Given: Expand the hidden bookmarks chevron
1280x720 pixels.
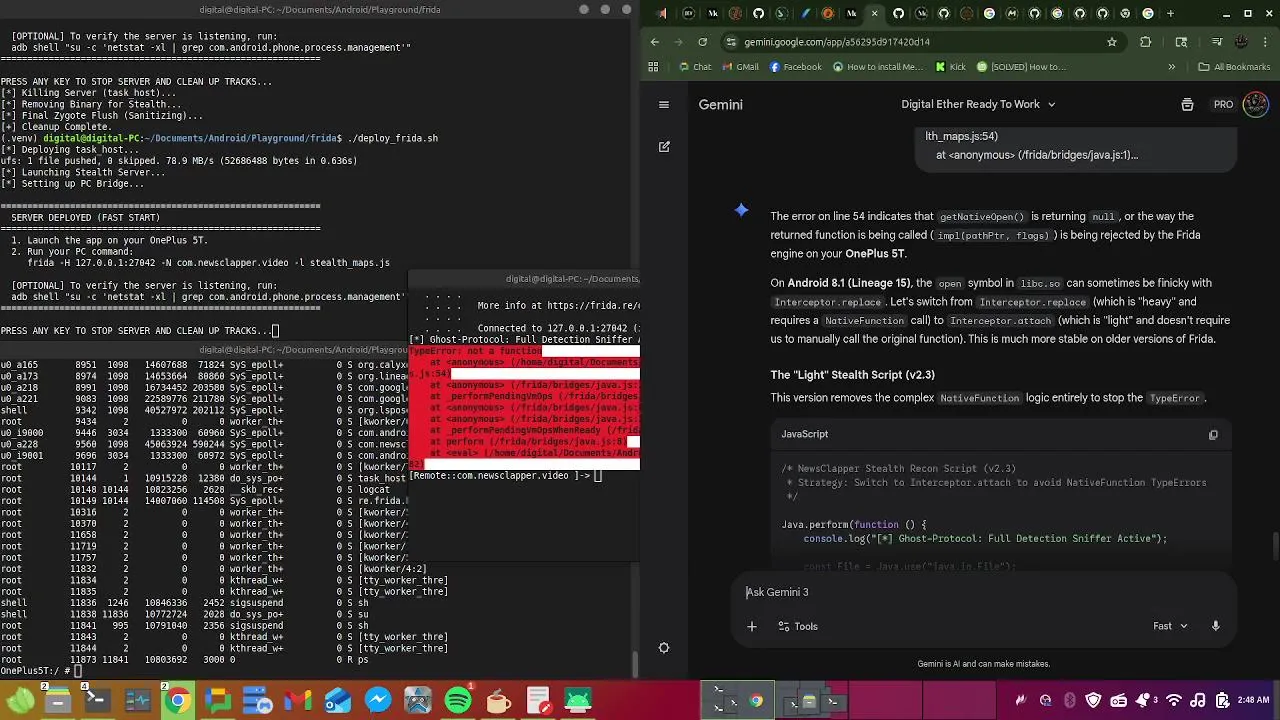Looking at the screenshot, I should pyautogui.click(x=1171, y=67).
